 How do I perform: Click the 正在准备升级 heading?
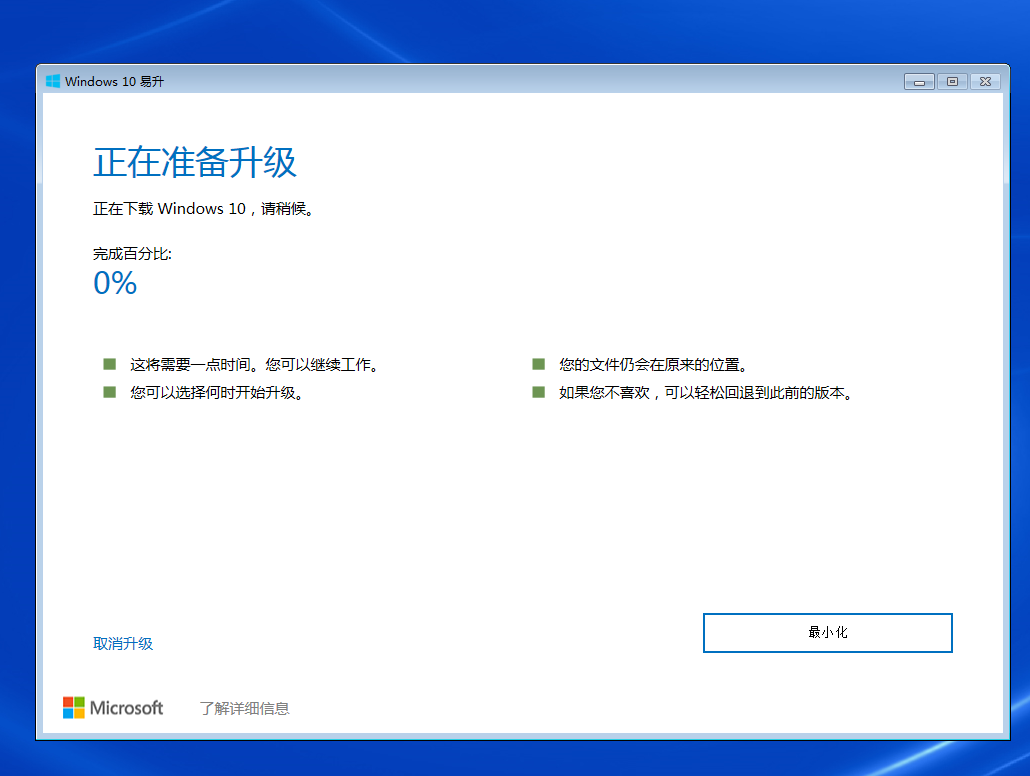point(195,162)
